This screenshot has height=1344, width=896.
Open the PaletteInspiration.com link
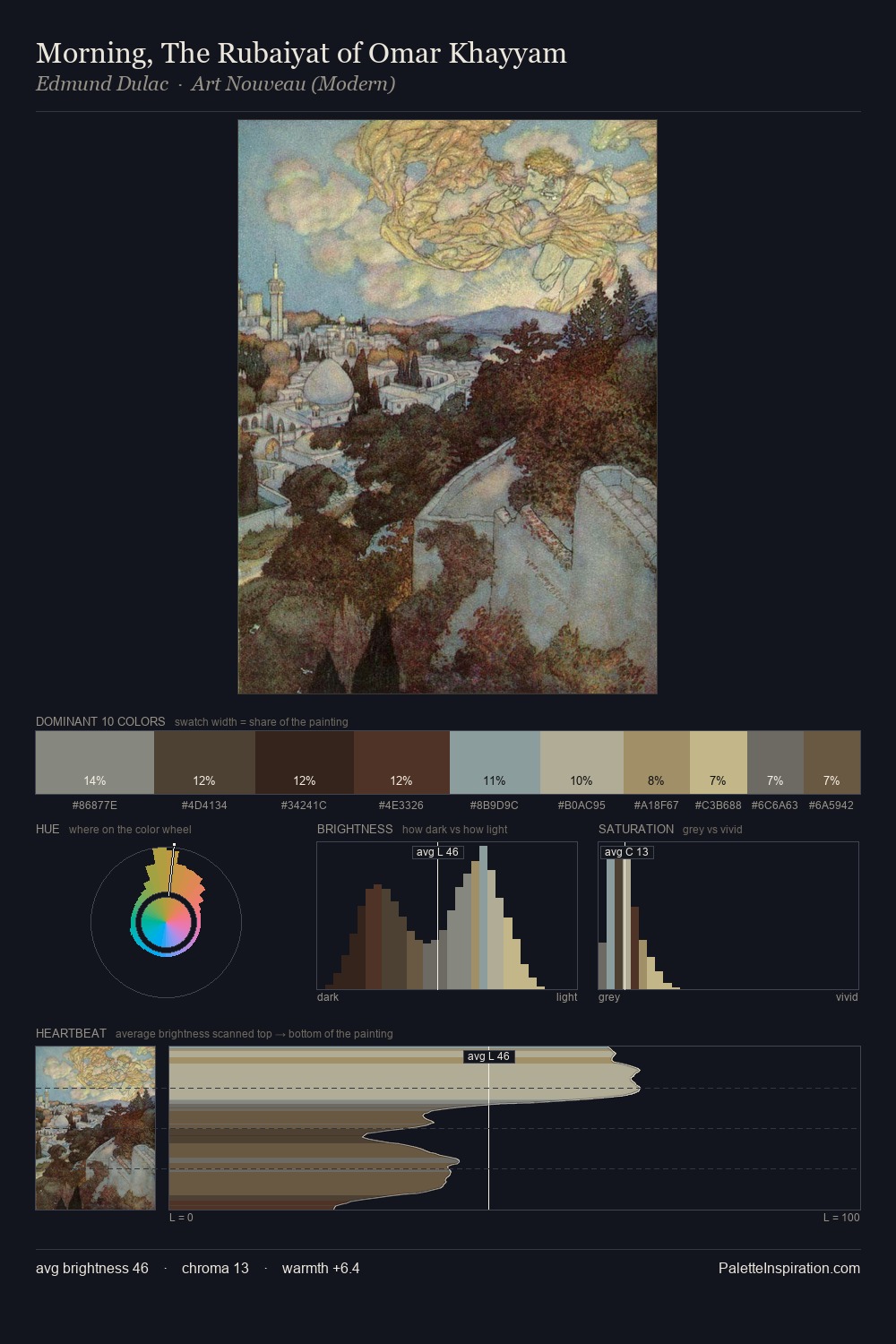[789, 1268]
